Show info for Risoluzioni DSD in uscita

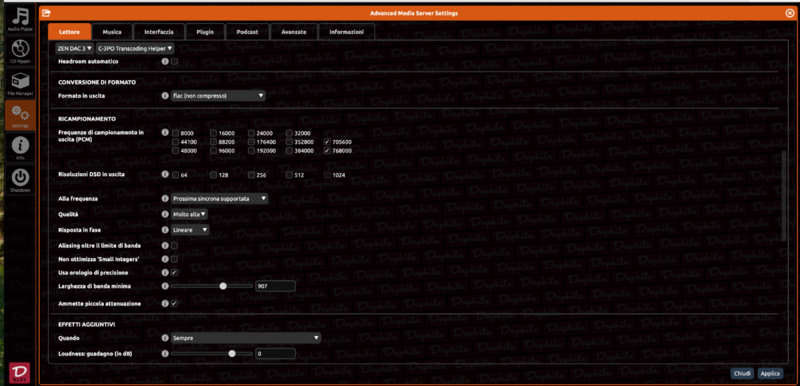point(165,174)
